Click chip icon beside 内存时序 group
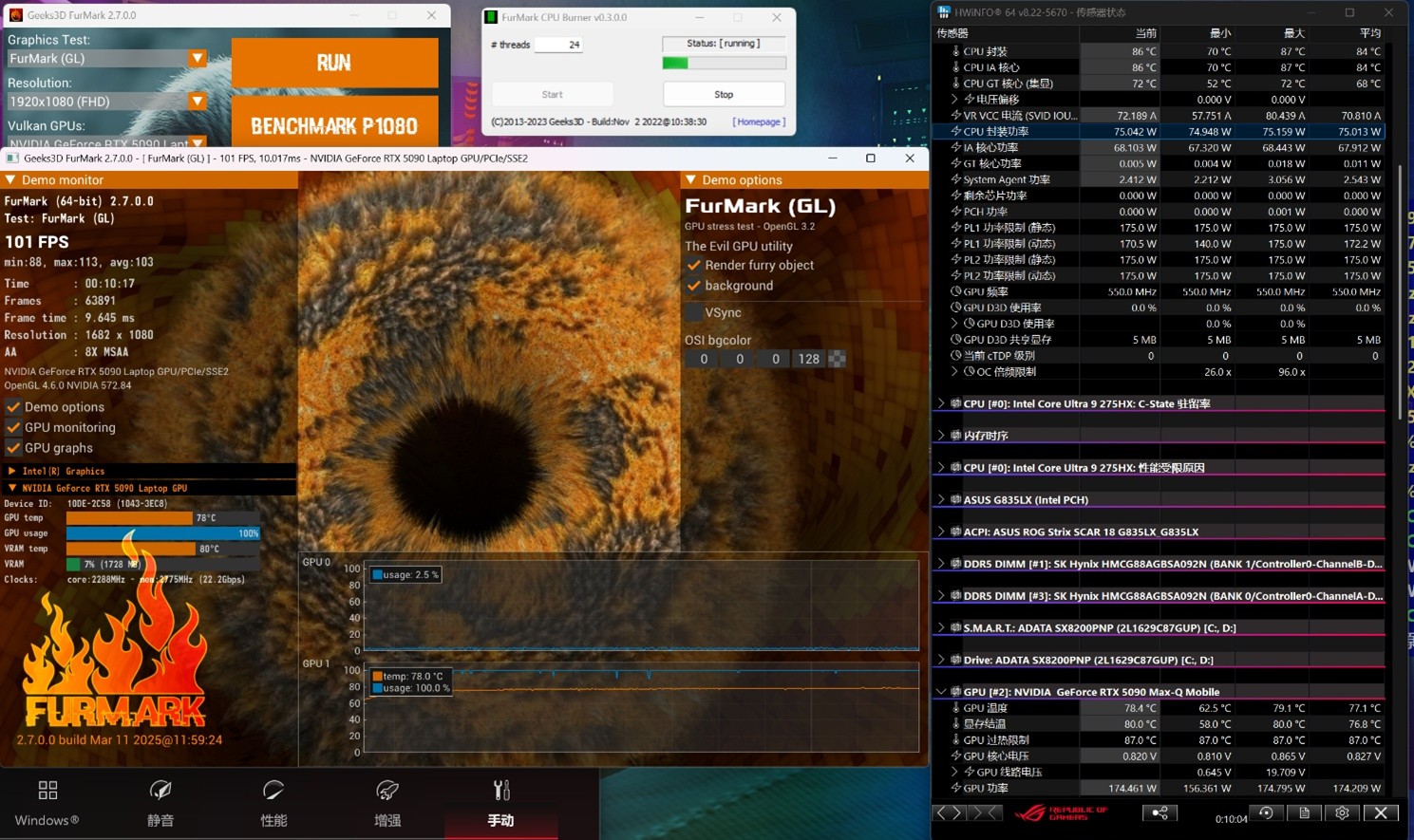 point(955,436)
